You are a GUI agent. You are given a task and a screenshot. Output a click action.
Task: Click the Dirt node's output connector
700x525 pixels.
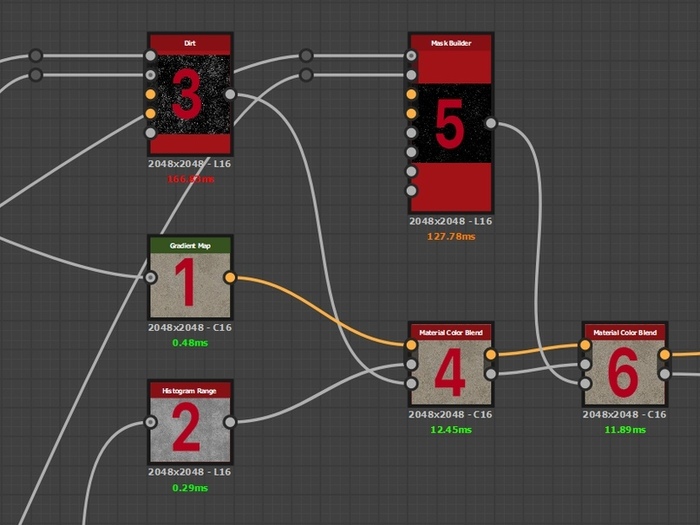point(230,94)
